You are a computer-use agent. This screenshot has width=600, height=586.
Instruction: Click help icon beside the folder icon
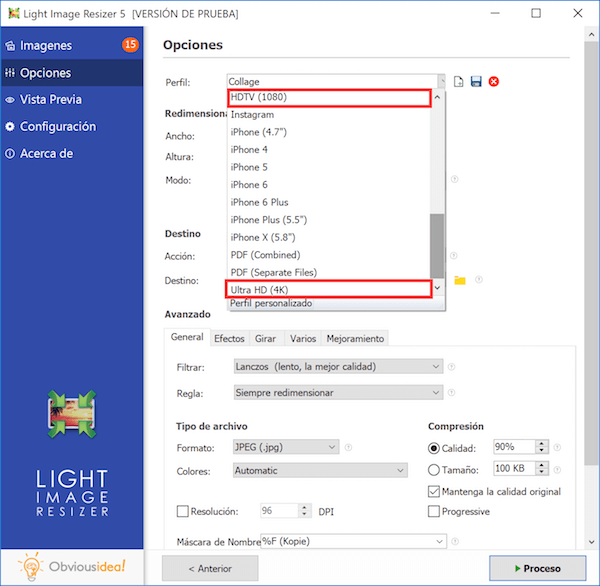pyautogui.click(x=479, y=279)
